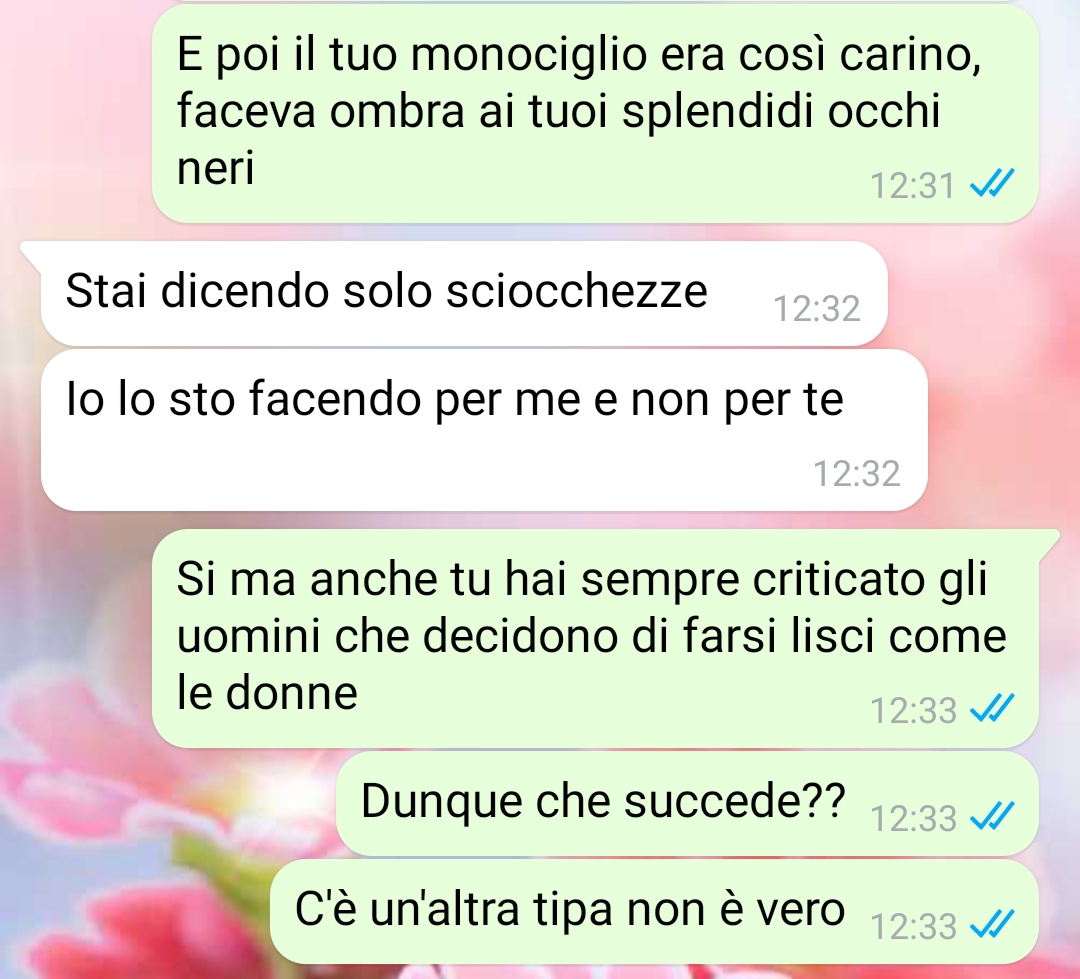Image resolution: width=1080 pixels, height=979 pixels.
Task: Click 12:33 timestamp on 'lisci come le donne' message
Action: pos(913,710)
